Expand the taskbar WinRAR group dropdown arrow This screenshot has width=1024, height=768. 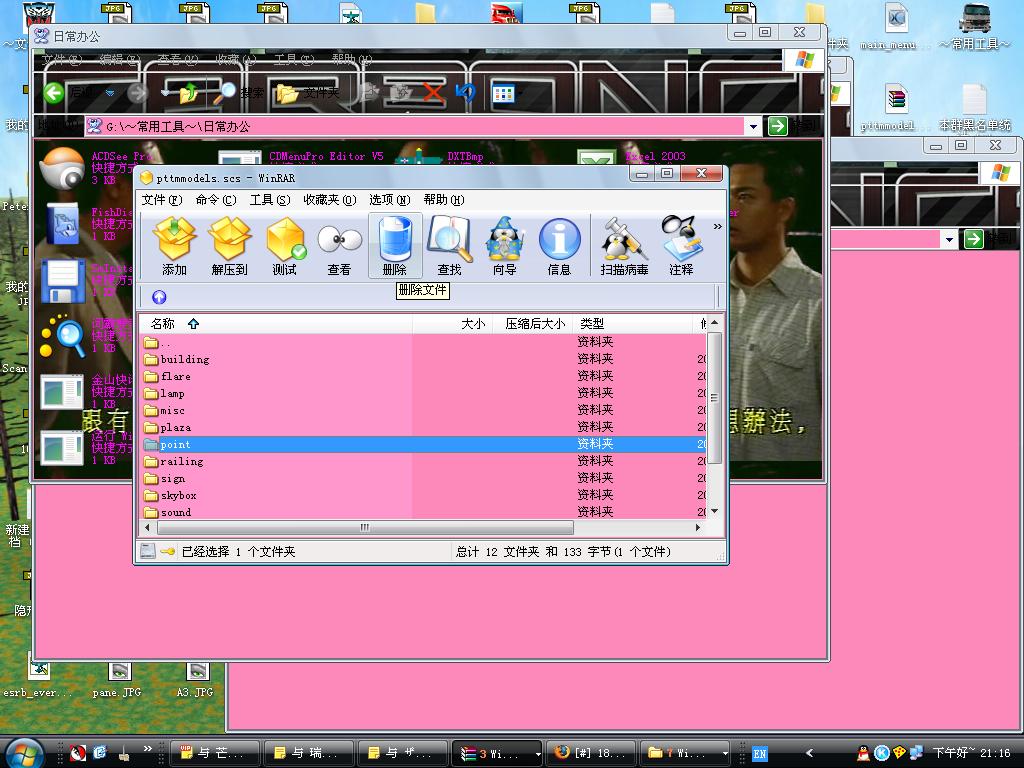pos(538,753)
